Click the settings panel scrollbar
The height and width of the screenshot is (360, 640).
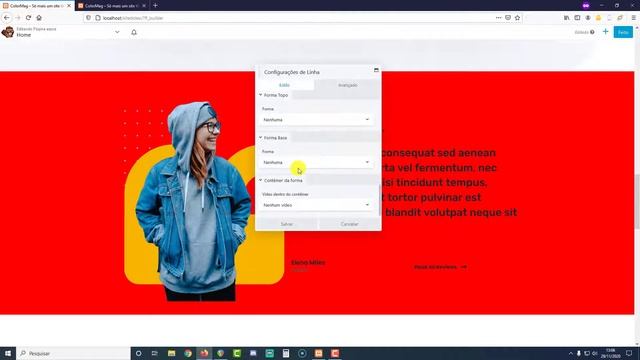380,200
